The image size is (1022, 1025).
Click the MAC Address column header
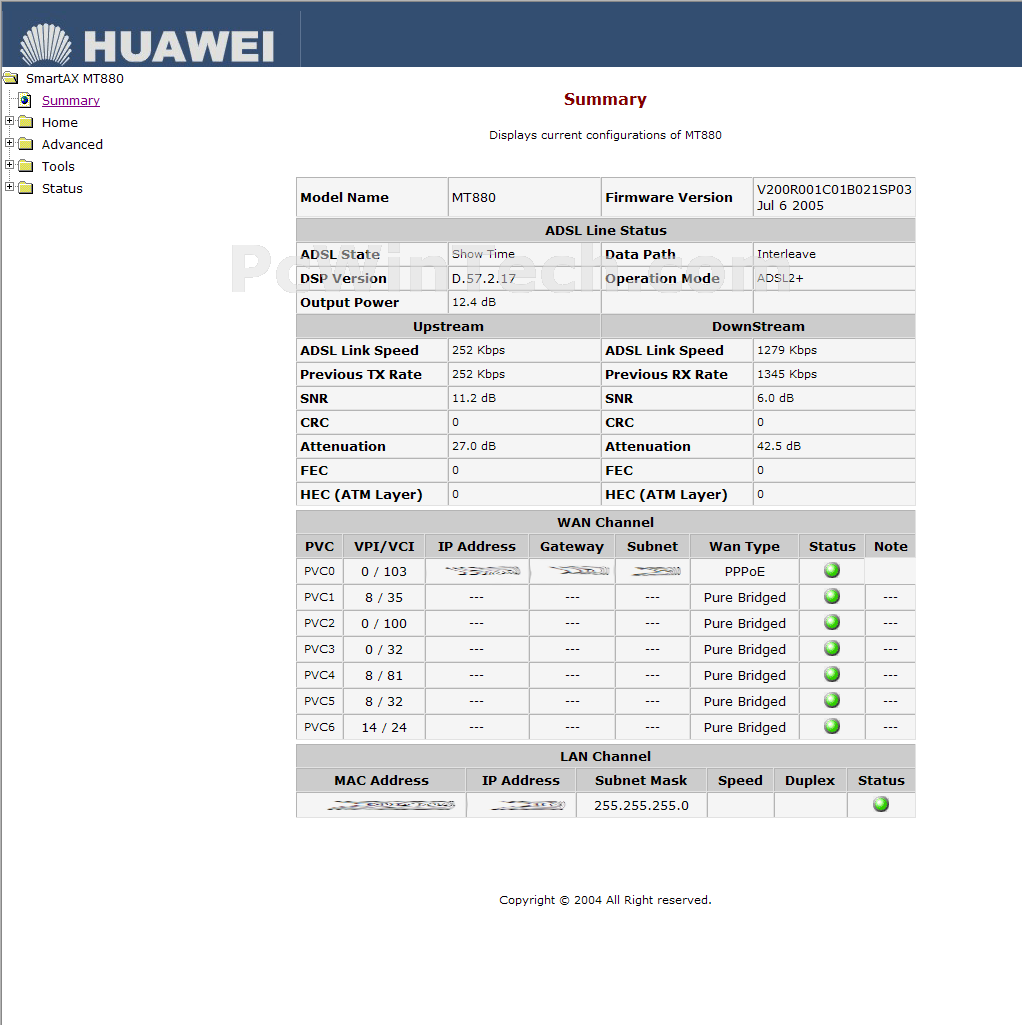pos(381,781)
